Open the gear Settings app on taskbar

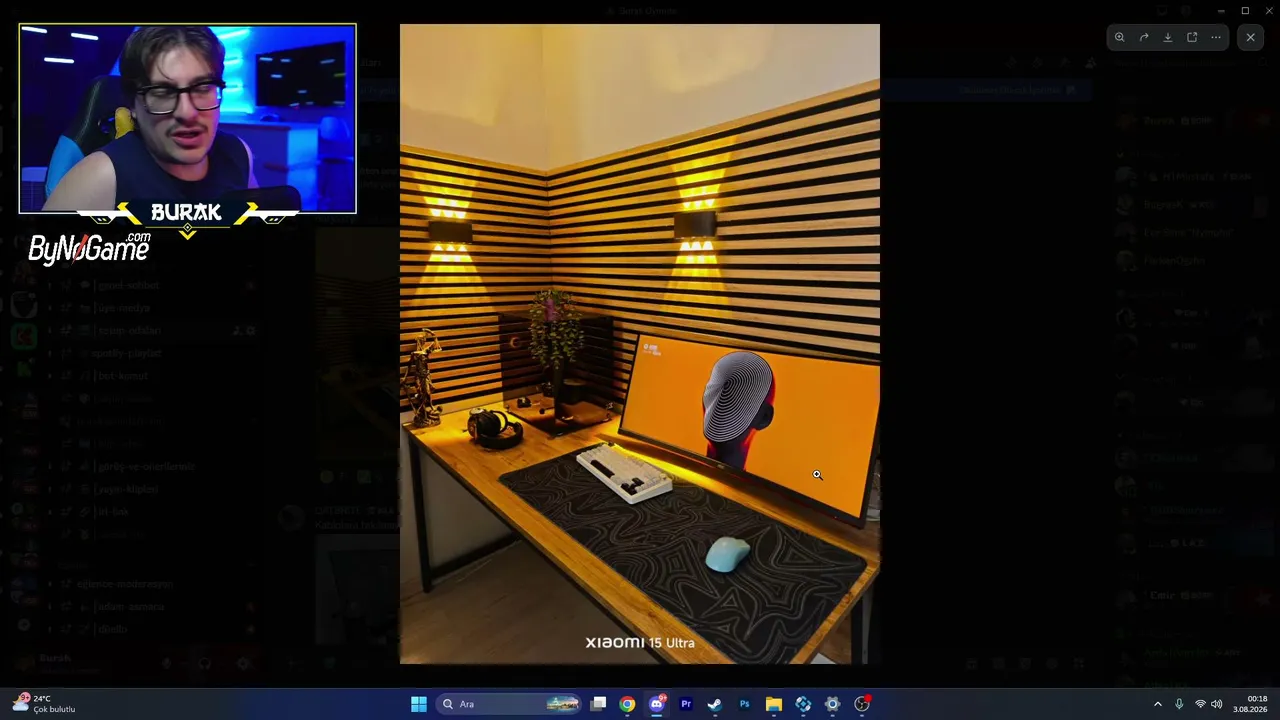coord(832,704)
